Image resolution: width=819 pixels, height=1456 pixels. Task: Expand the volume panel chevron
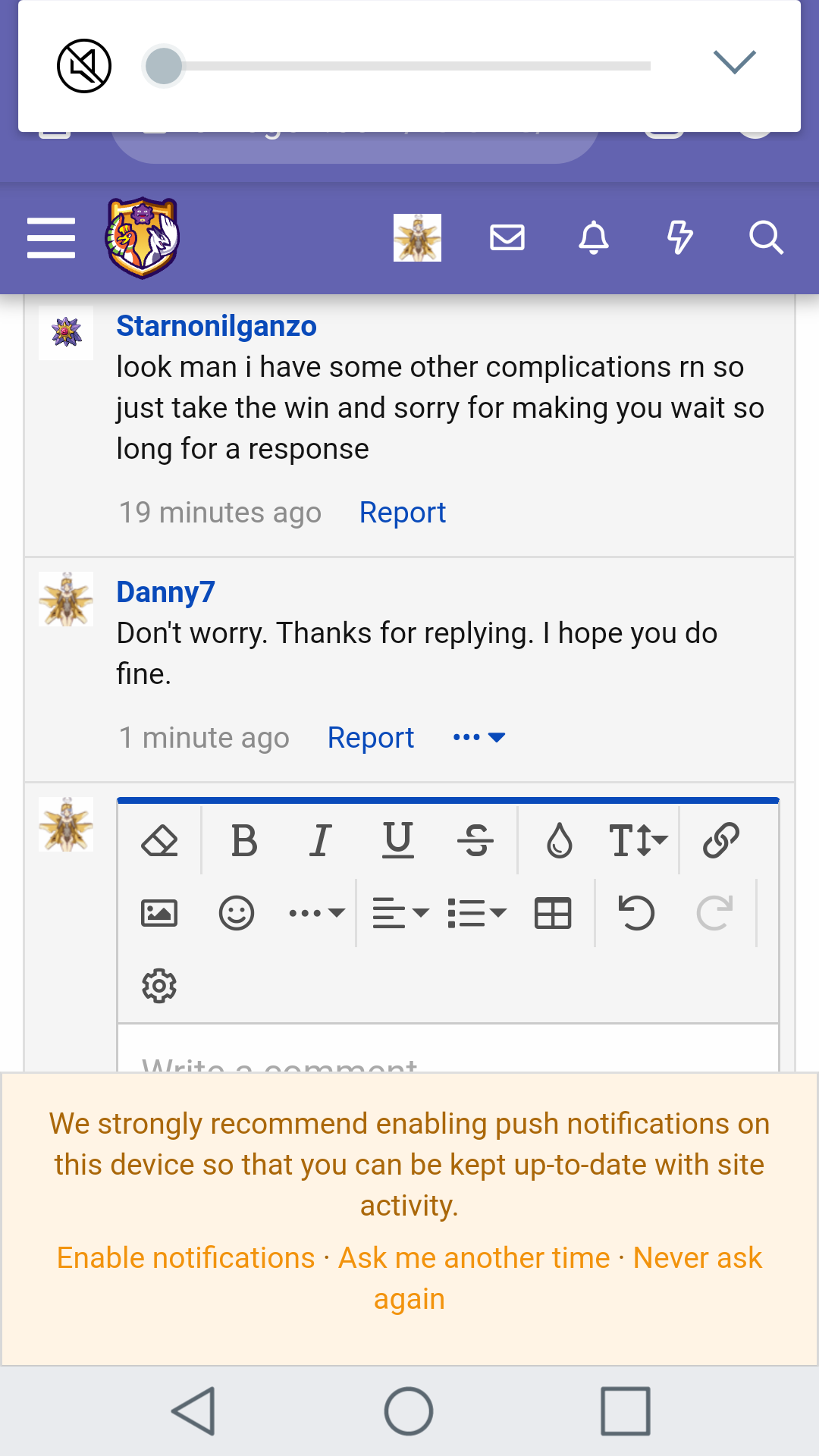(x=734, y=62)
